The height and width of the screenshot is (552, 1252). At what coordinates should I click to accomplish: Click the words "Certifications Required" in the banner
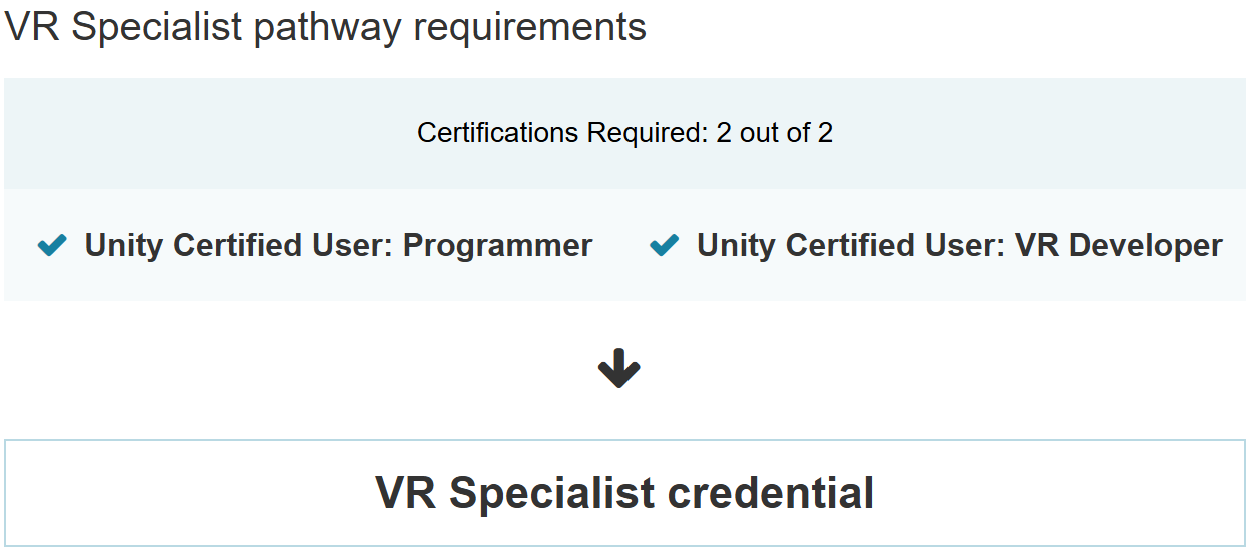558,133
